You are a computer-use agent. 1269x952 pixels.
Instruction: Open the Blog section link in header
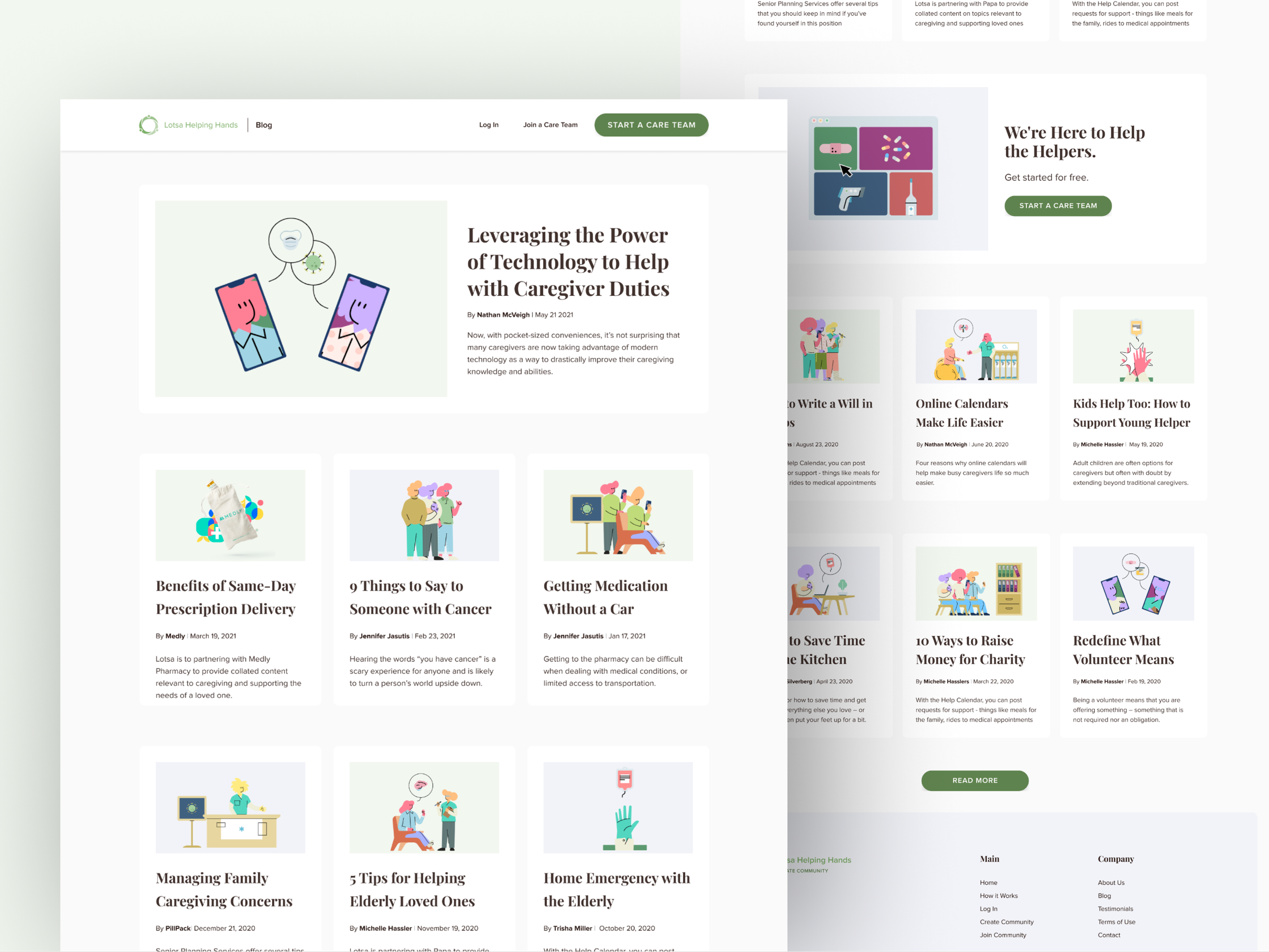pos(263,125)
